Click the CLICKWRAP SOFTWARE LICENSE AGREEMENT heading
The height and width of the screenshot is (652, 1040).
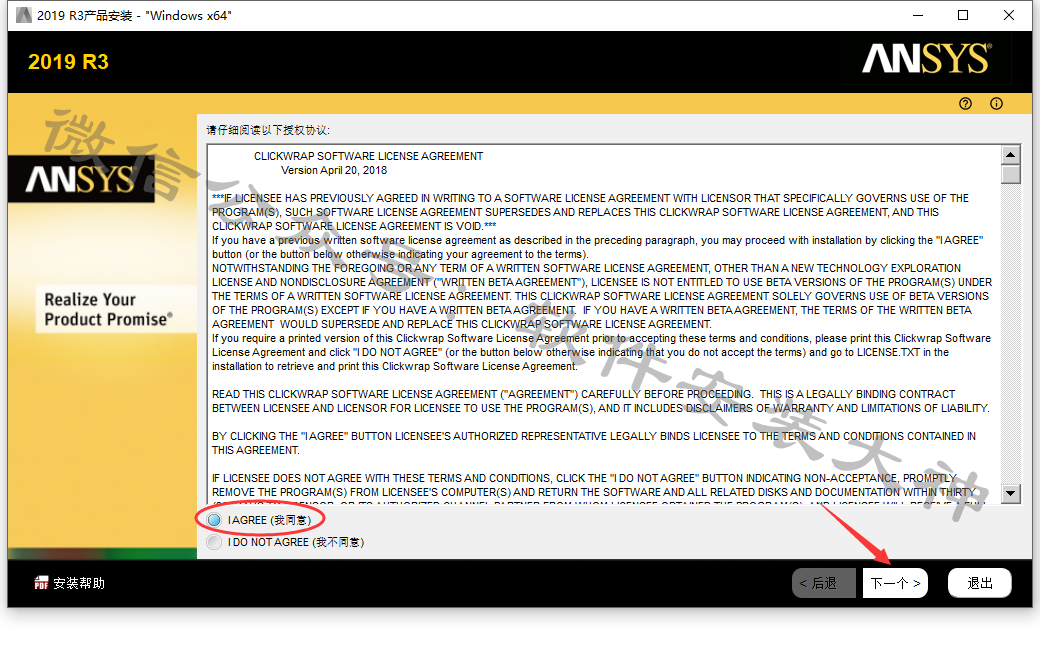[368, 157]
